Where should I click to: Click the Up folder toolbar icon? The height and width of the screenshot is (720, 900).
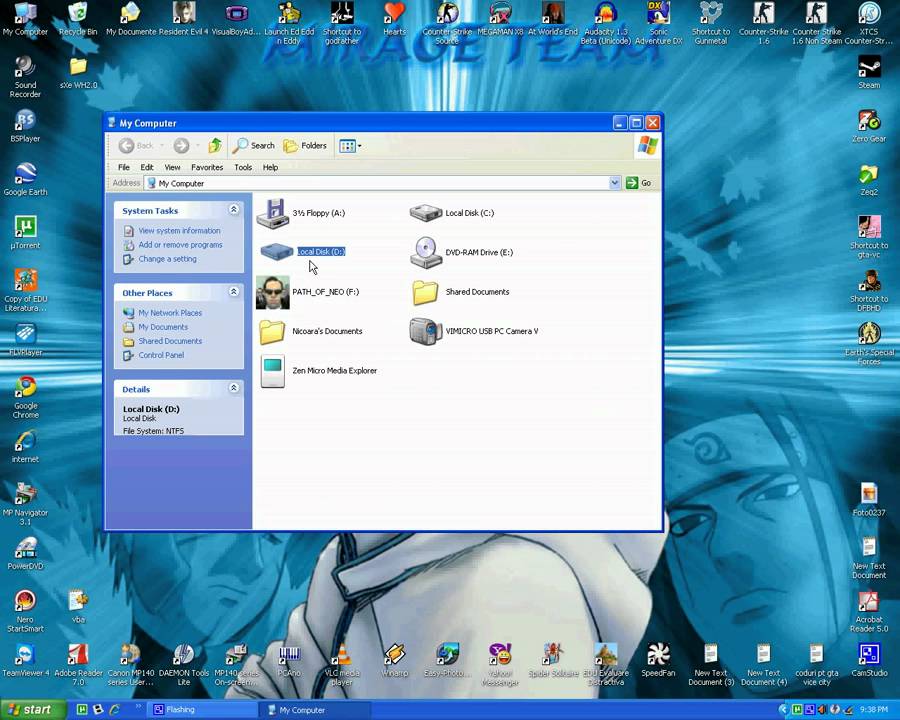pyautogui.click(x=215, y=146)
